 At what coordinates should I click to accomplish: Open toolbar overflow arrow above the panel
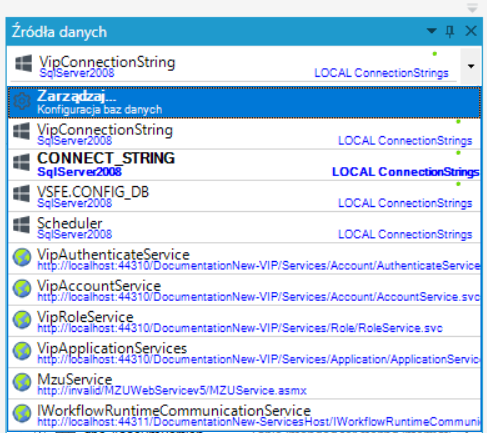tap(472, 8)
